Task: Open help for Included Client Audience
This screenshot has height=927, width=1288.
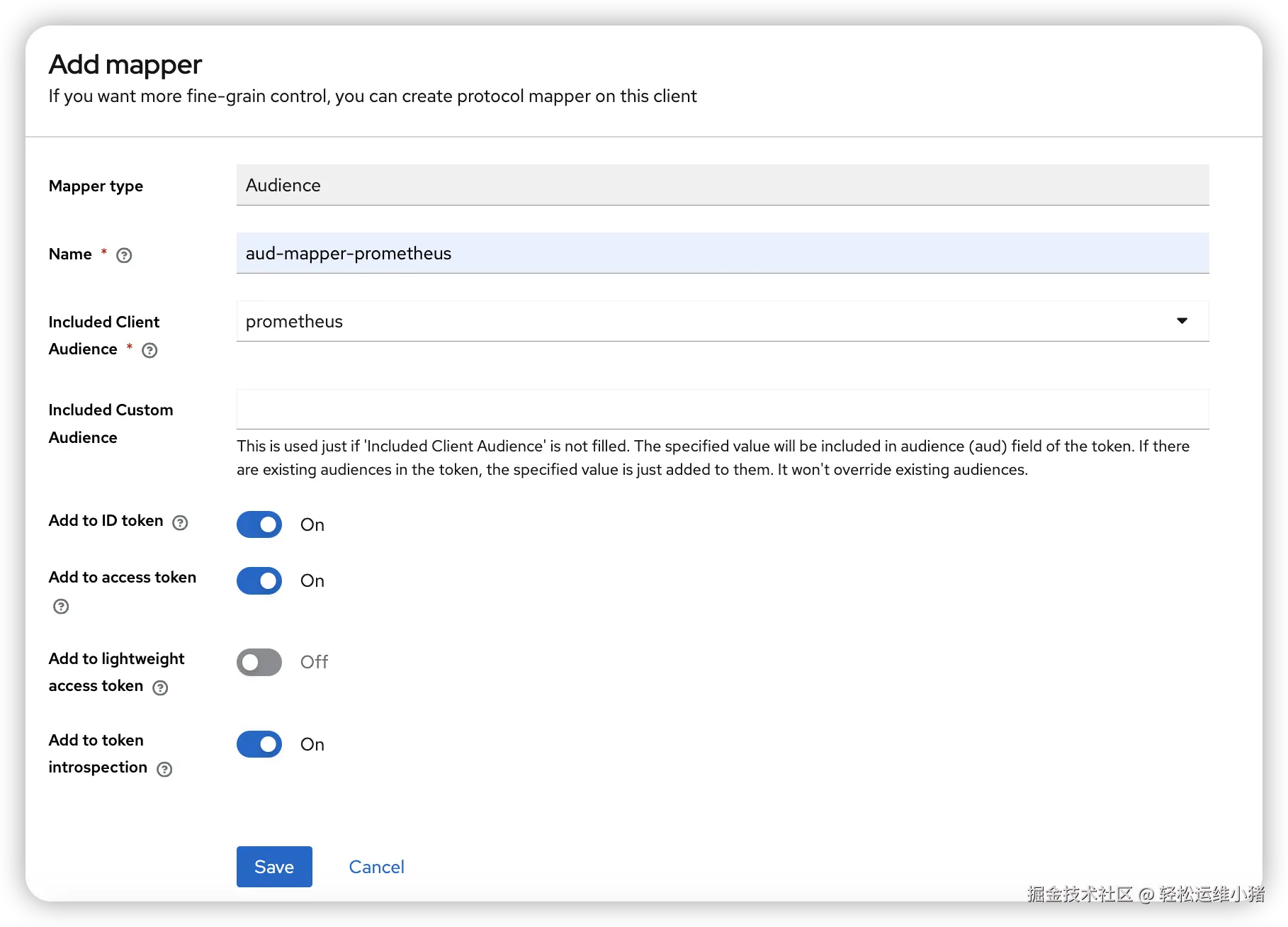Action: [149, 350]
